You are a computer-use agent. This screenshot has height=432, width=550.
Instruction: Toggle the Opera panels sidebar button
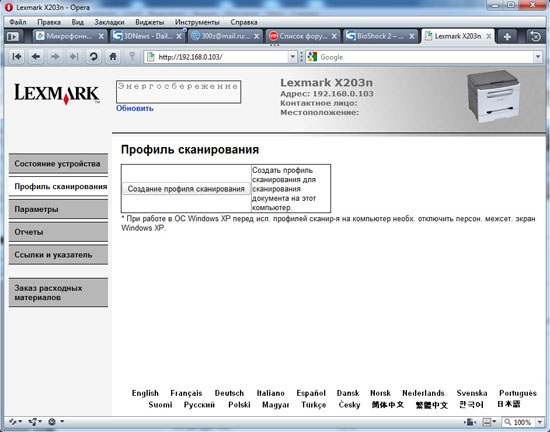coord(13,36)
